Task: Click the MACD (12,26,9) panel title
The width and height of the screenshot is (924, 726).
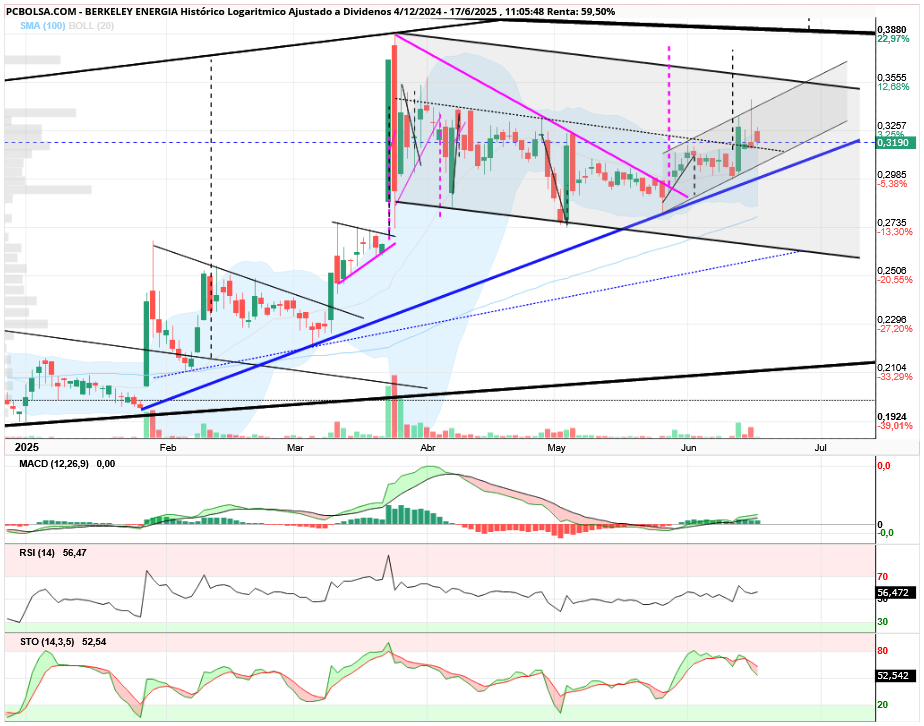Action: point(54,464)
